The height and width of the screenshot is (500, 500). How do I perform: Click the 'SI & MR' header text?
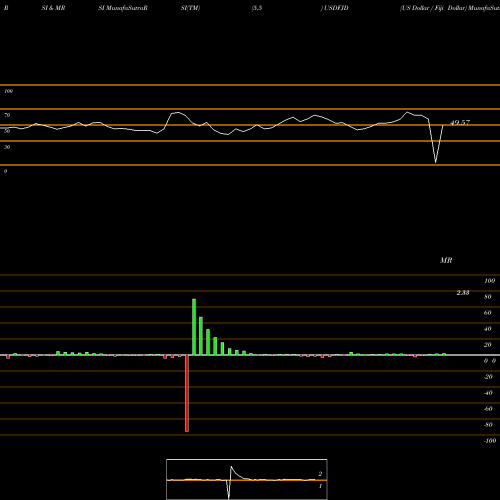click(x=53, y=8)
